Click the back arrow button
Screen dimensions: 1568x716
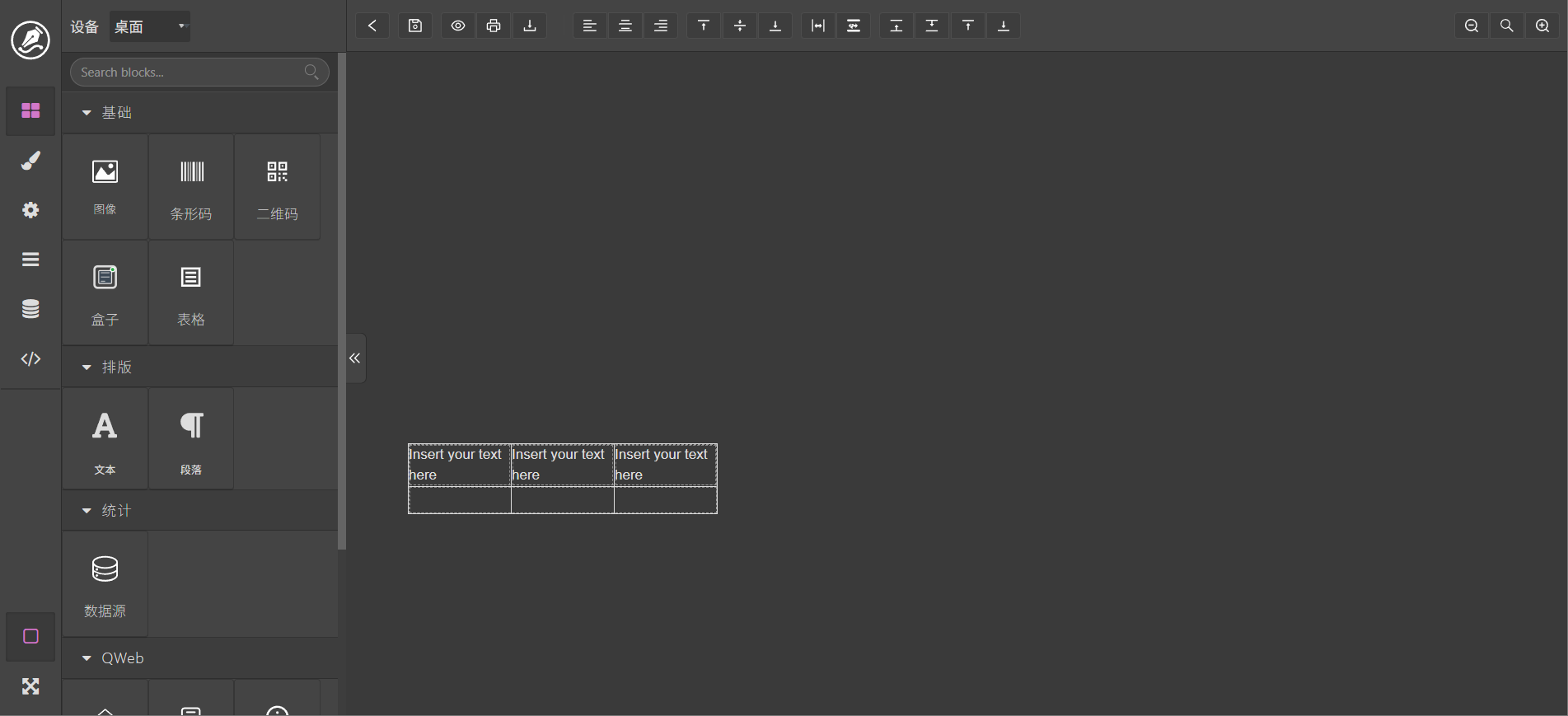click(372, 26)
